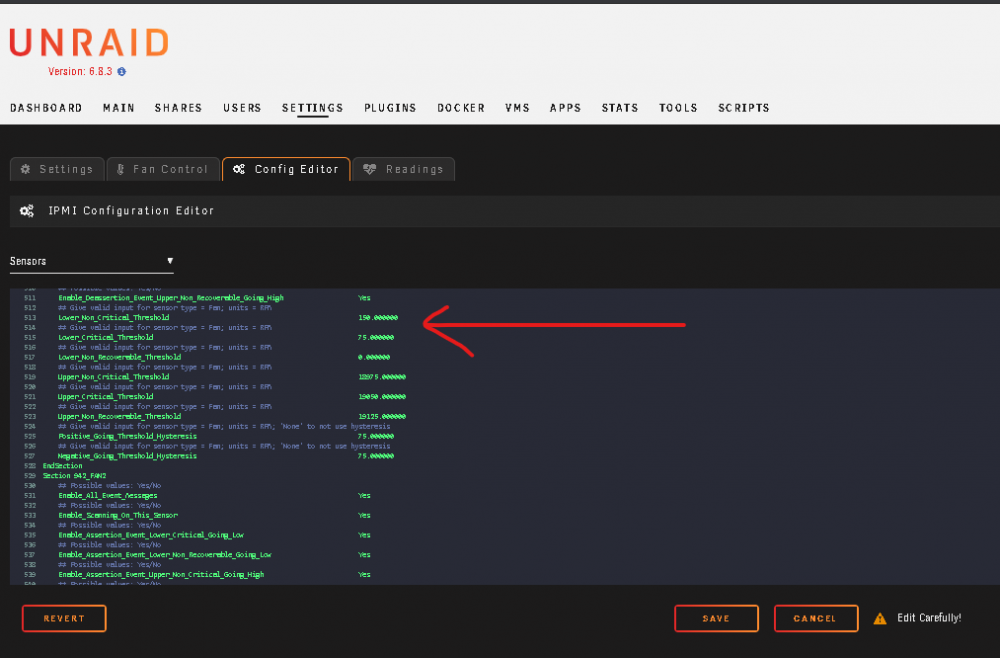1000x658 pixels.
Task: Click the gear icon on Settings tab
Action: [26, 169]
